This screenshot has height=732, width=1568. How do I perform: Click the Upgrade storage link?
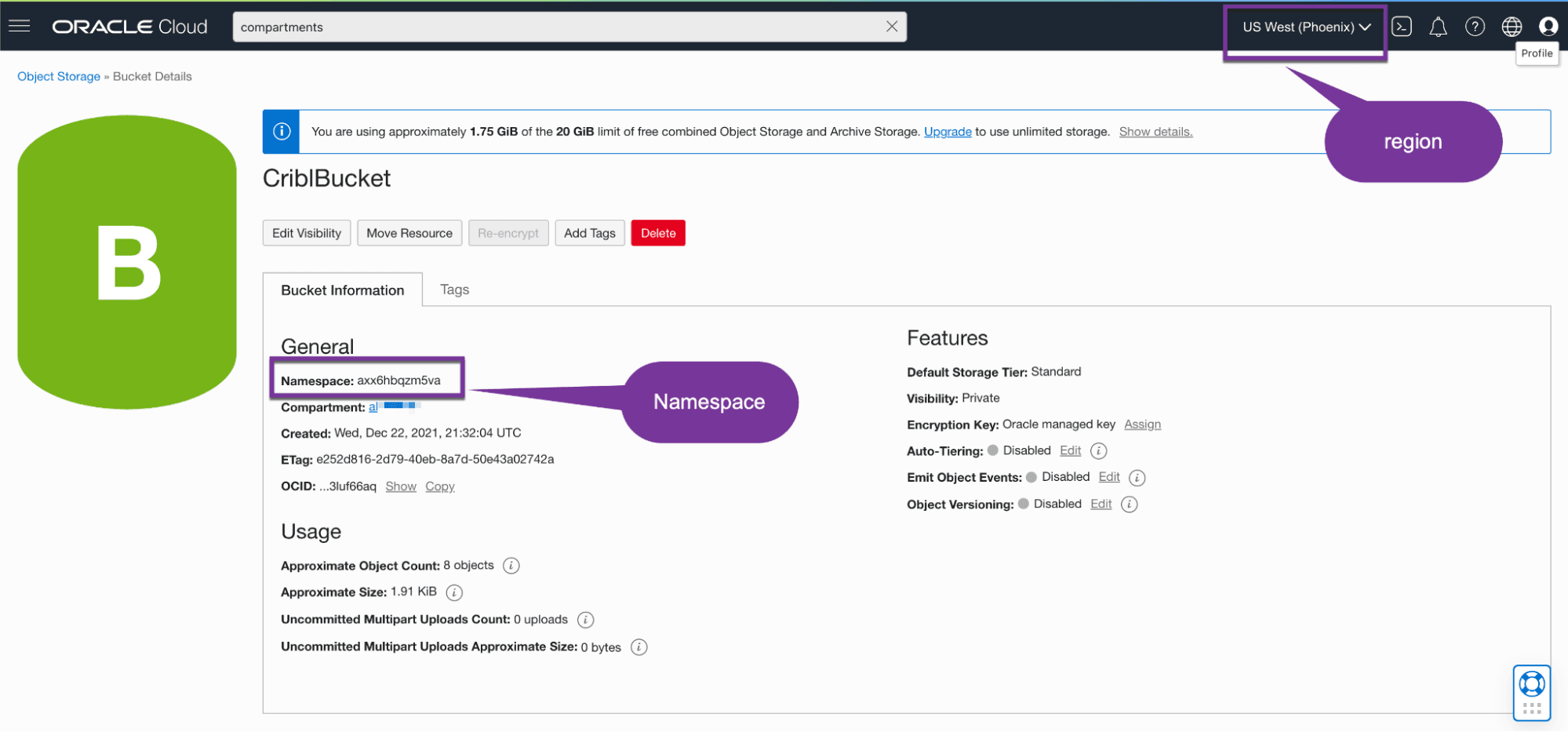point(947,132)
